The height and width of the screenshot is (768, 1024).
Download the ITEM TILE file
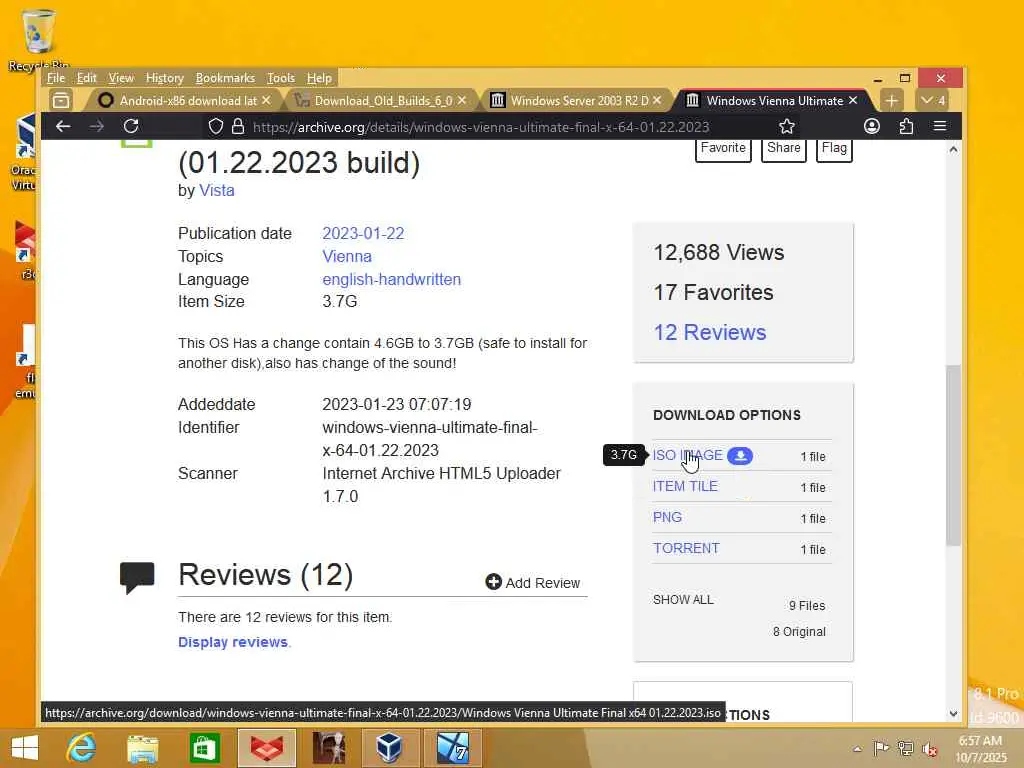pos(685,486)
